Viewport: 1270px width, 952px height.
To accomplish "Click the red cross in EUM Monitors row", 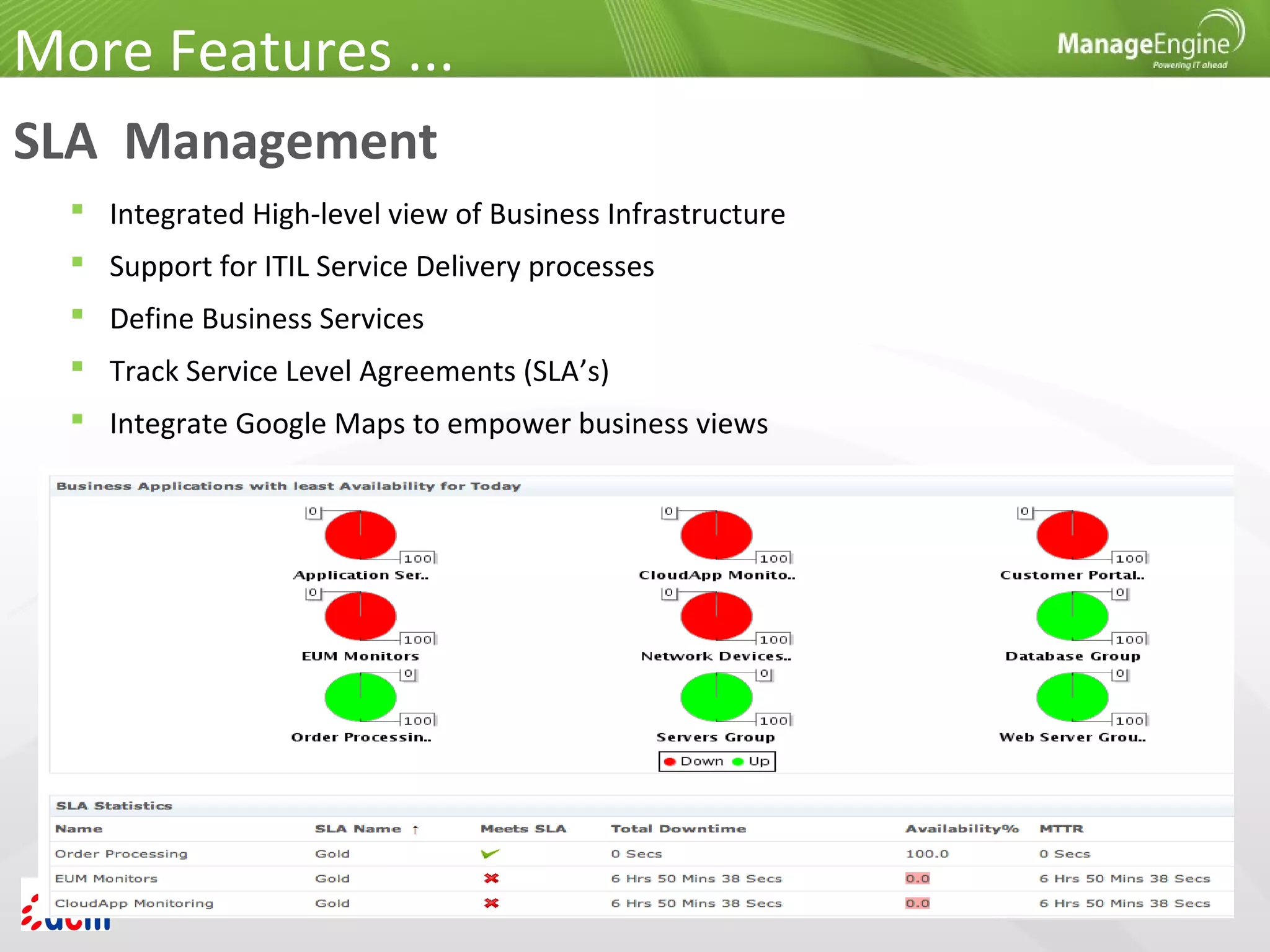I will [492, 878].
